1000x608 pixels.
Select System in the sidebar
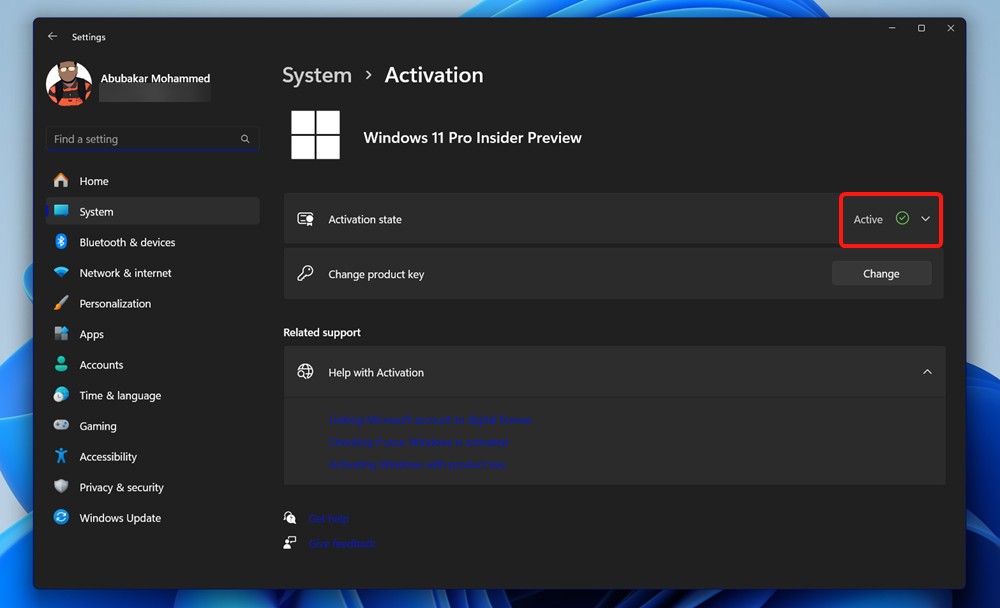(x=152, y=211)
